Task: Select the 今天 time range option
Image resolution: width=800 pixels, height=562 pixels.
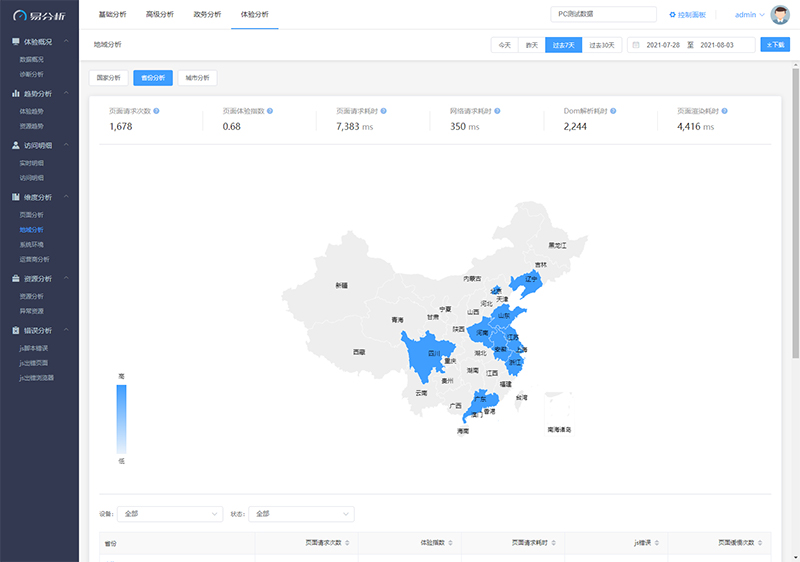Action: coord(504,45)
